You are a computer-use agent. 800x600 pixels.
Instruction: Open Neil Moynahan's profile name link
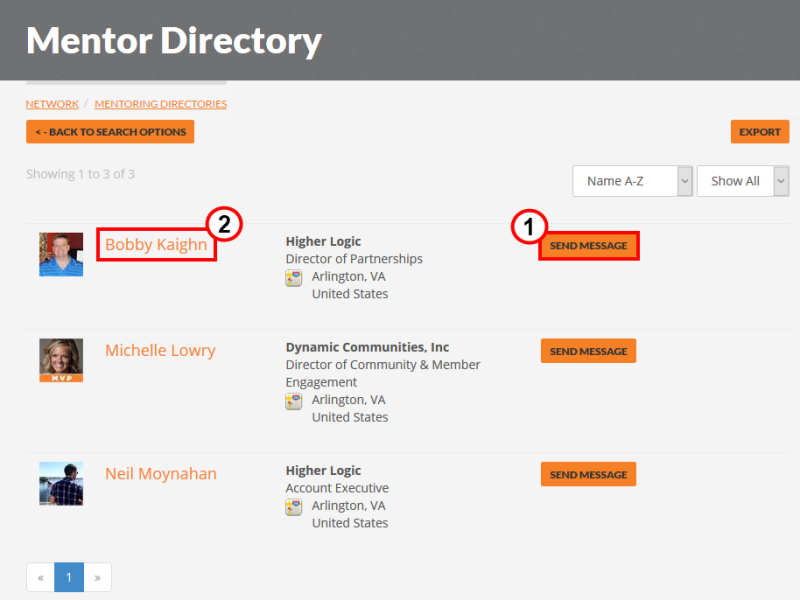click(x=161, y=474)
